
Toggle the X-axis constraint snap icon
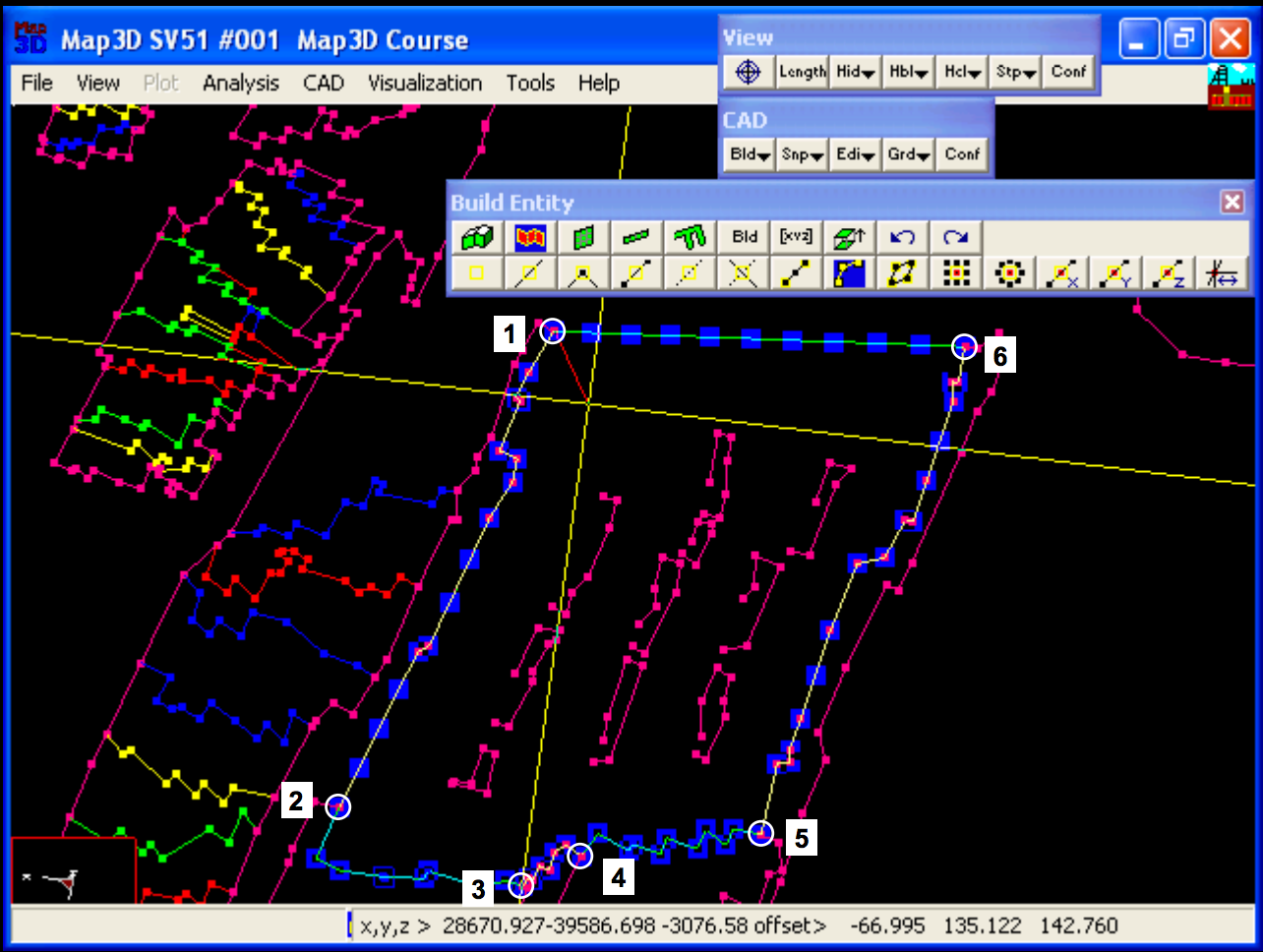tap(1063, 272)
